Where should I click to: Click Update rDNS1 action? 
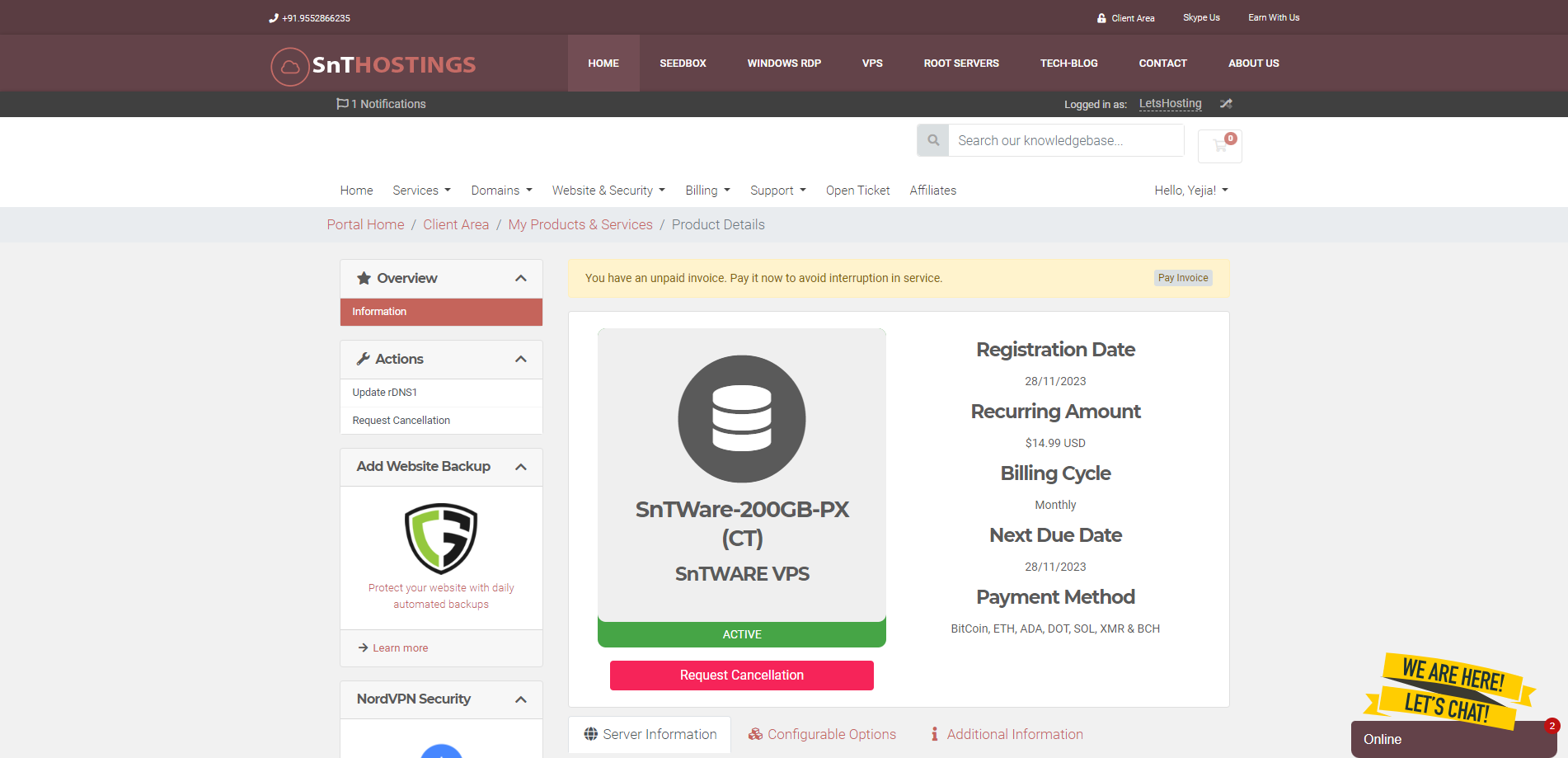[441, 393]
